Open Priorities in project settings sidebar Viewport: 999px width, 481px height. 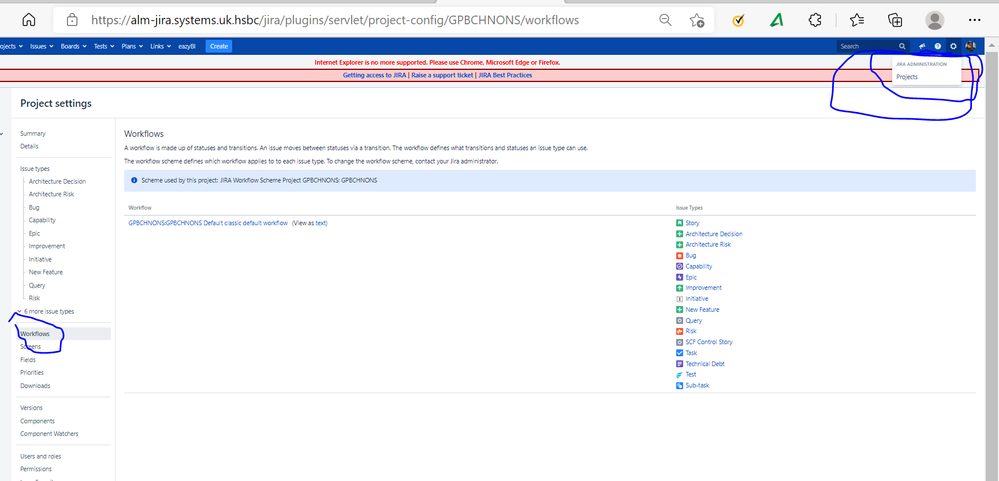pos(32,373)
